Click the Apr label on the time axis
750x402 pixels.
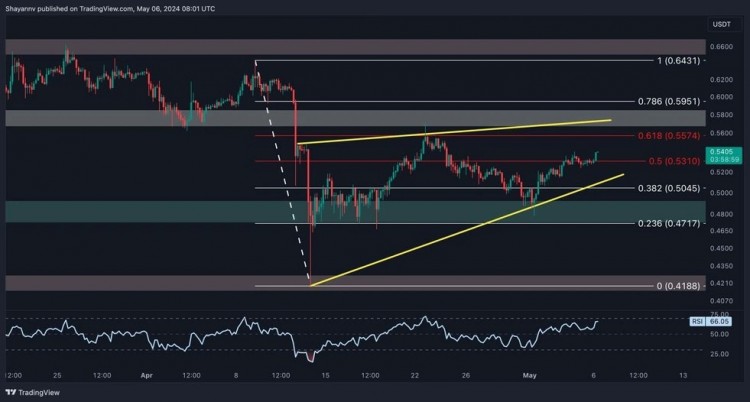pos(146,376)
